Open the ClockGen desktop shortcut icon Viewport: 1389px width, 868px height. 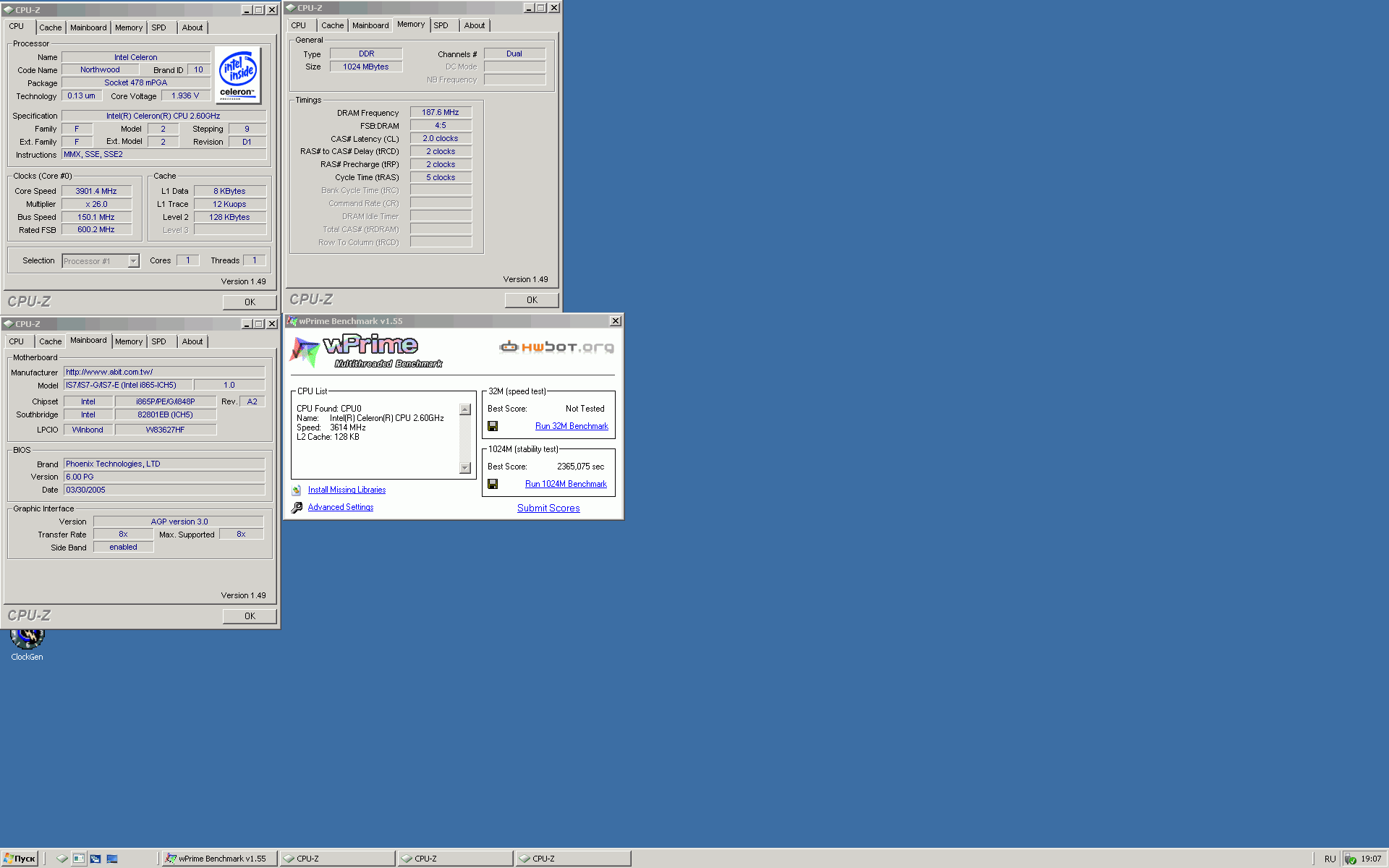(27, 639)
